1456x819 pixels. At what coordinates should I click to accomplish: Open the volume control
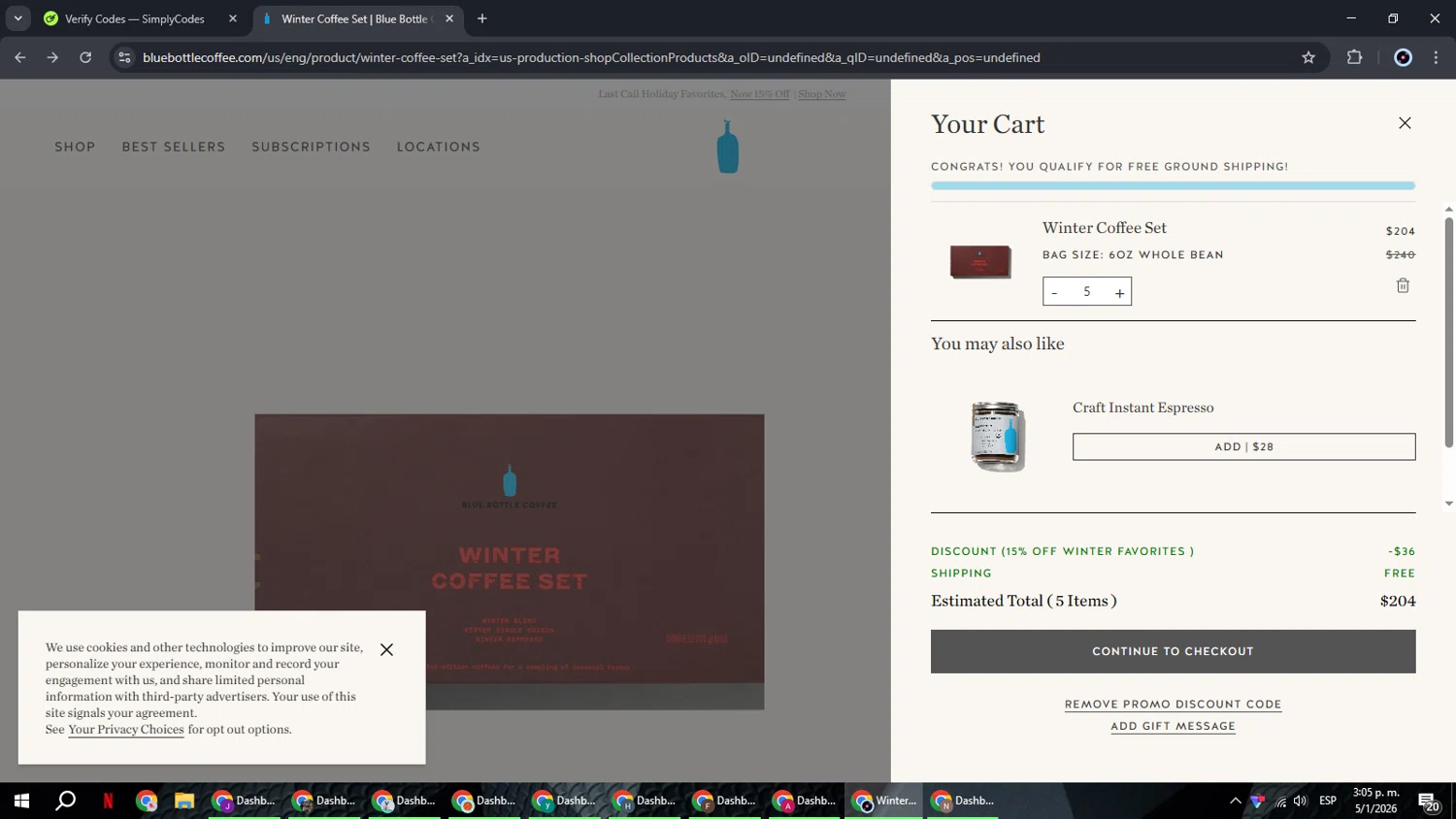[1300, 801]
